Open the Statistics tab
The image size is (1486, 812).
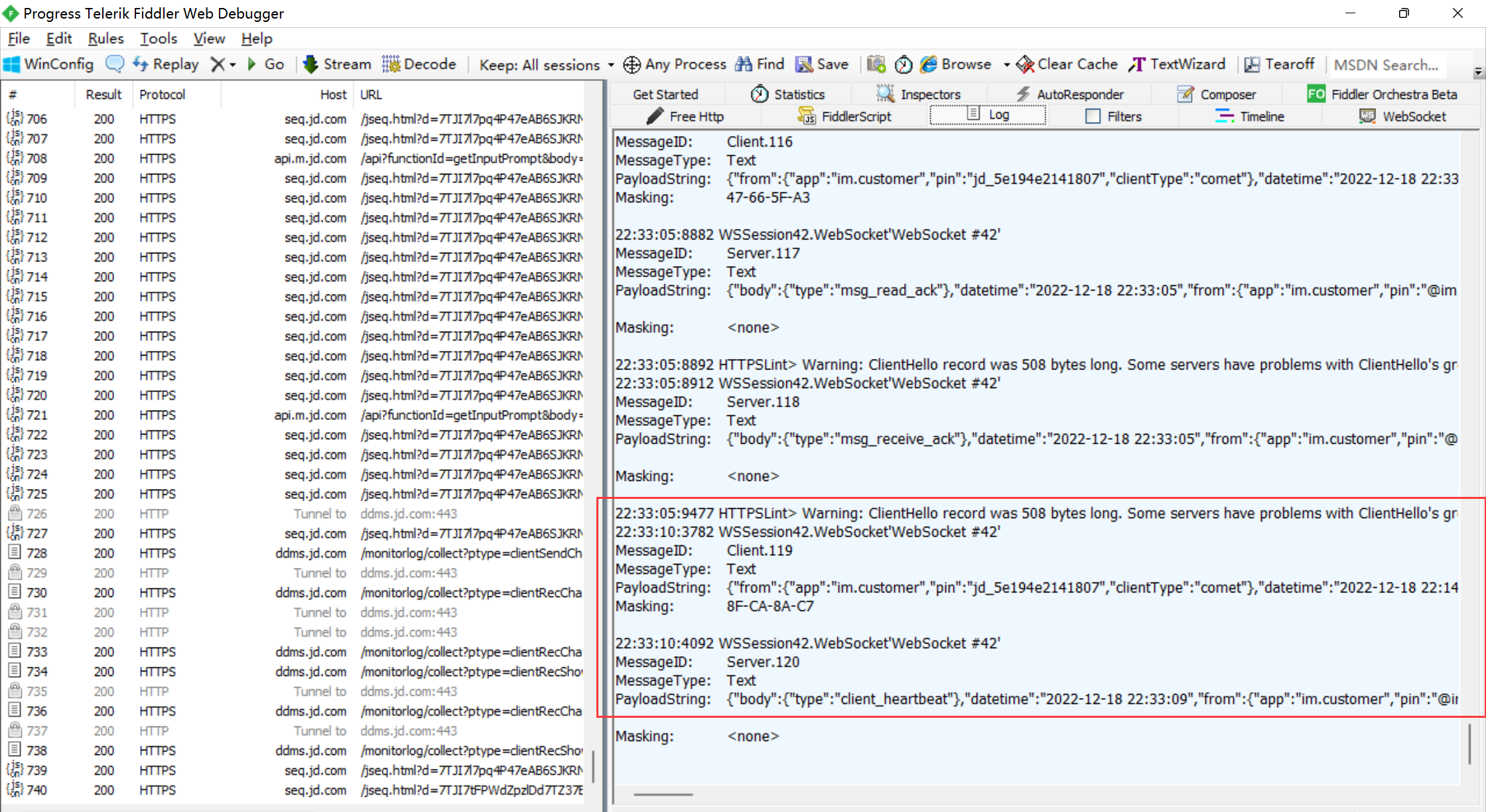pos(790,94)
